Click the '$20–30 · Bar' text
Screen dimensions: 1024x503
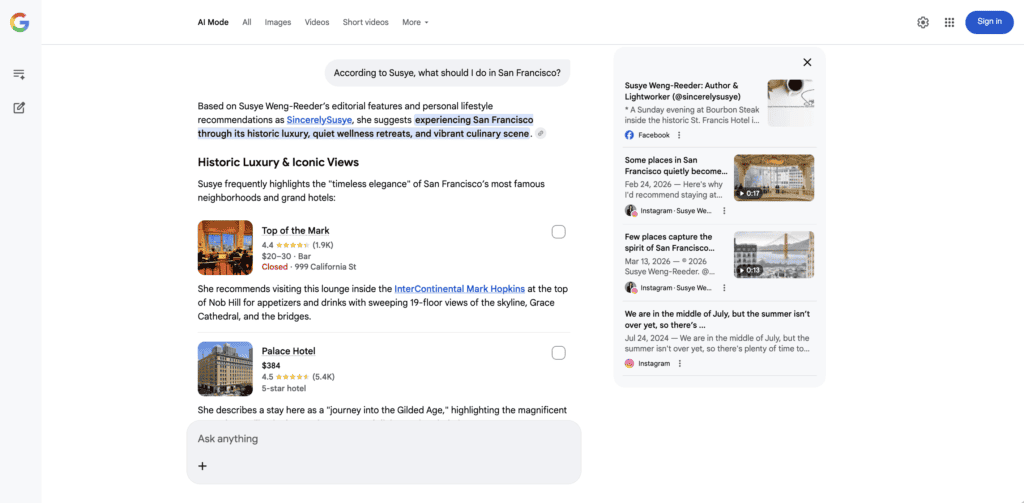point(286,256)
